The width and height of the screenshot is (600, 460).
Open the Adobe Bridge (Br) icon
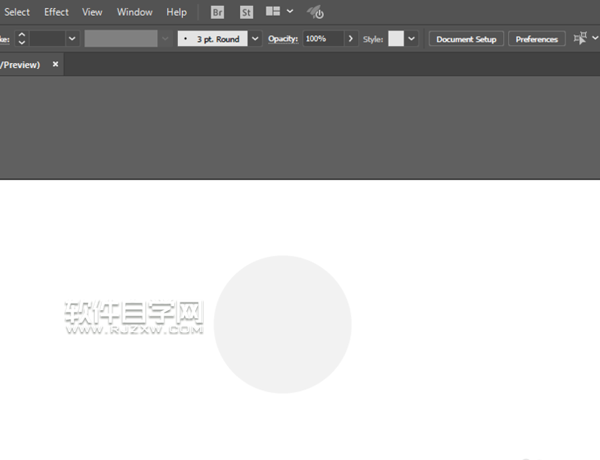pos(218,12)
